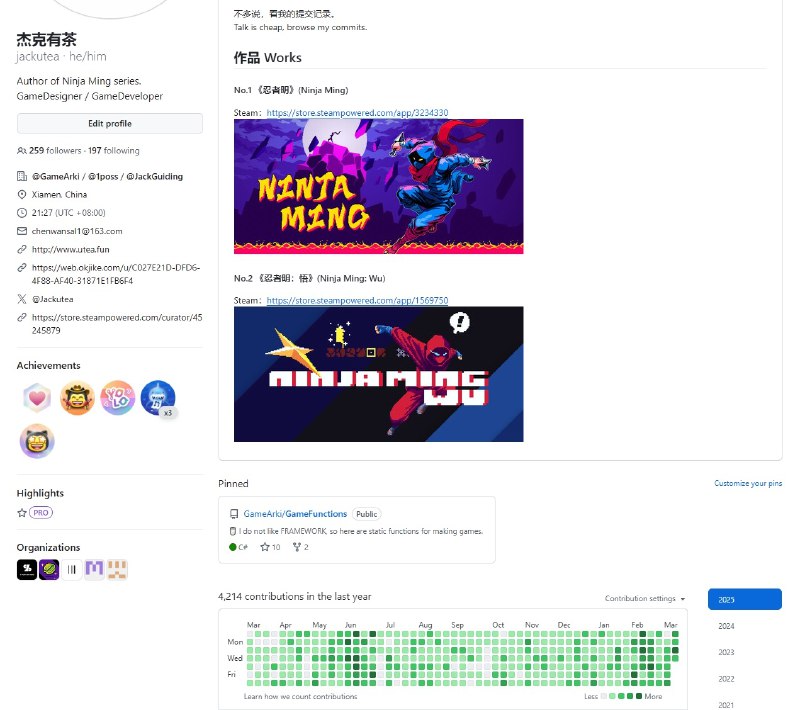
Task: Show contributions for 2023
Action: 726,652
